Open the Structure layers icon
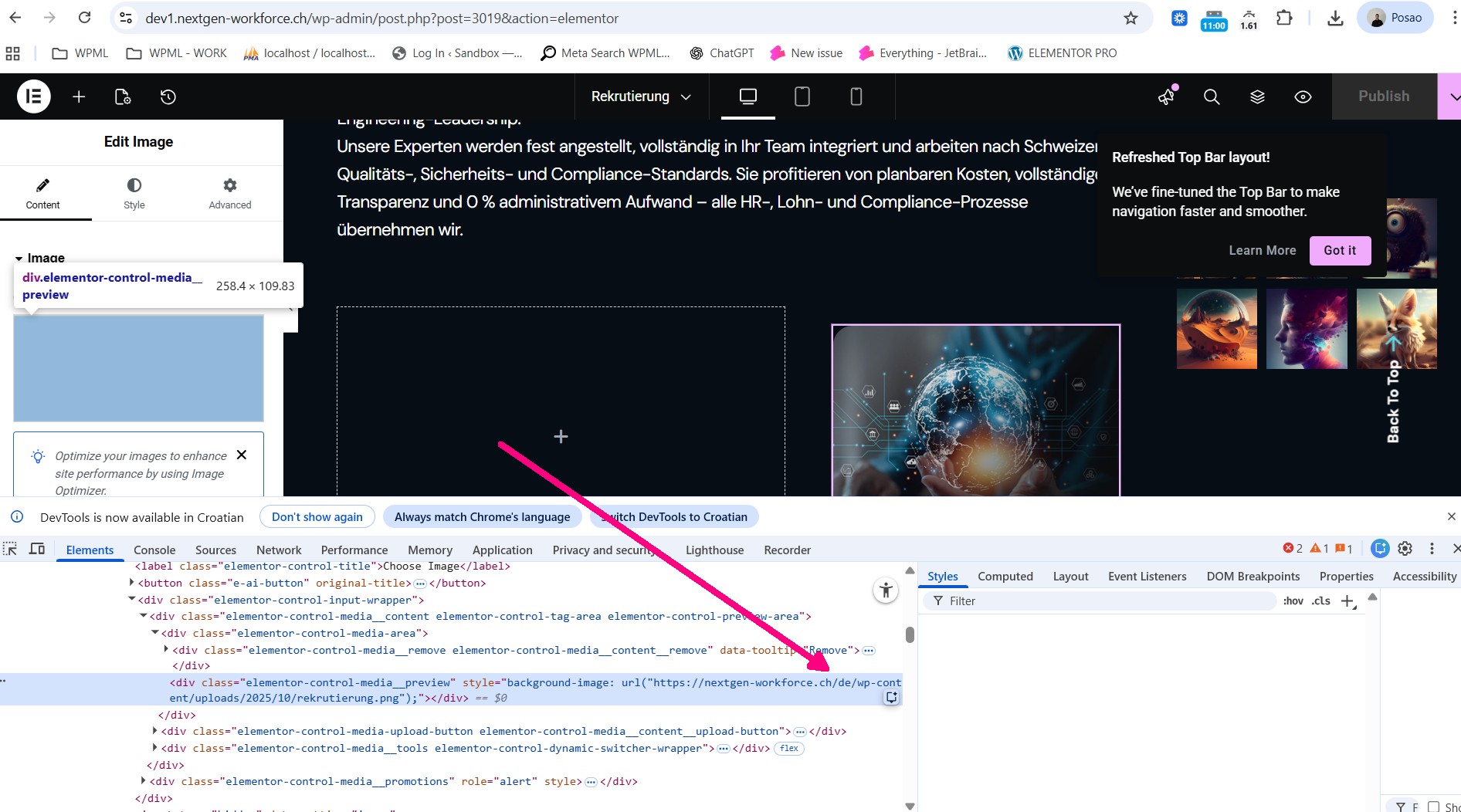 click(x=1257, y=96)
